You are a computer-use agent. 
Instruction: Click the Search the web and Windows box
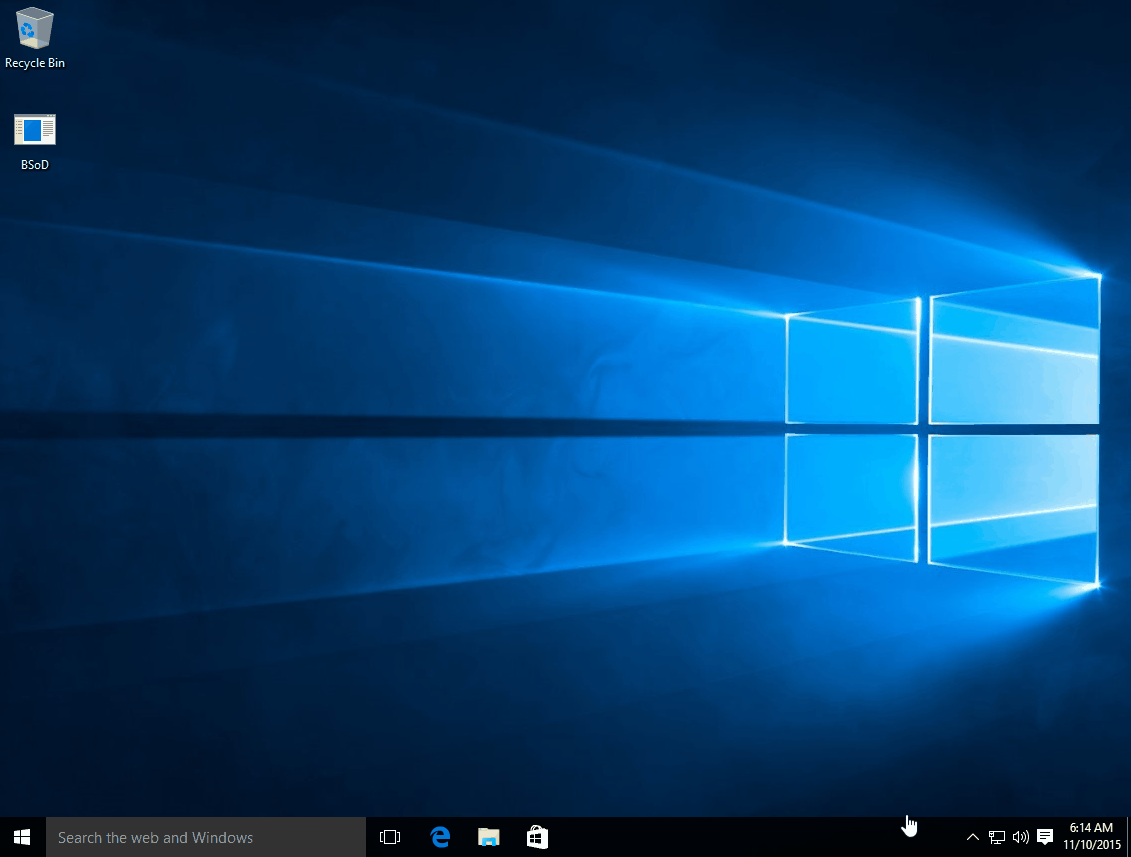click(x=206, y=837)
